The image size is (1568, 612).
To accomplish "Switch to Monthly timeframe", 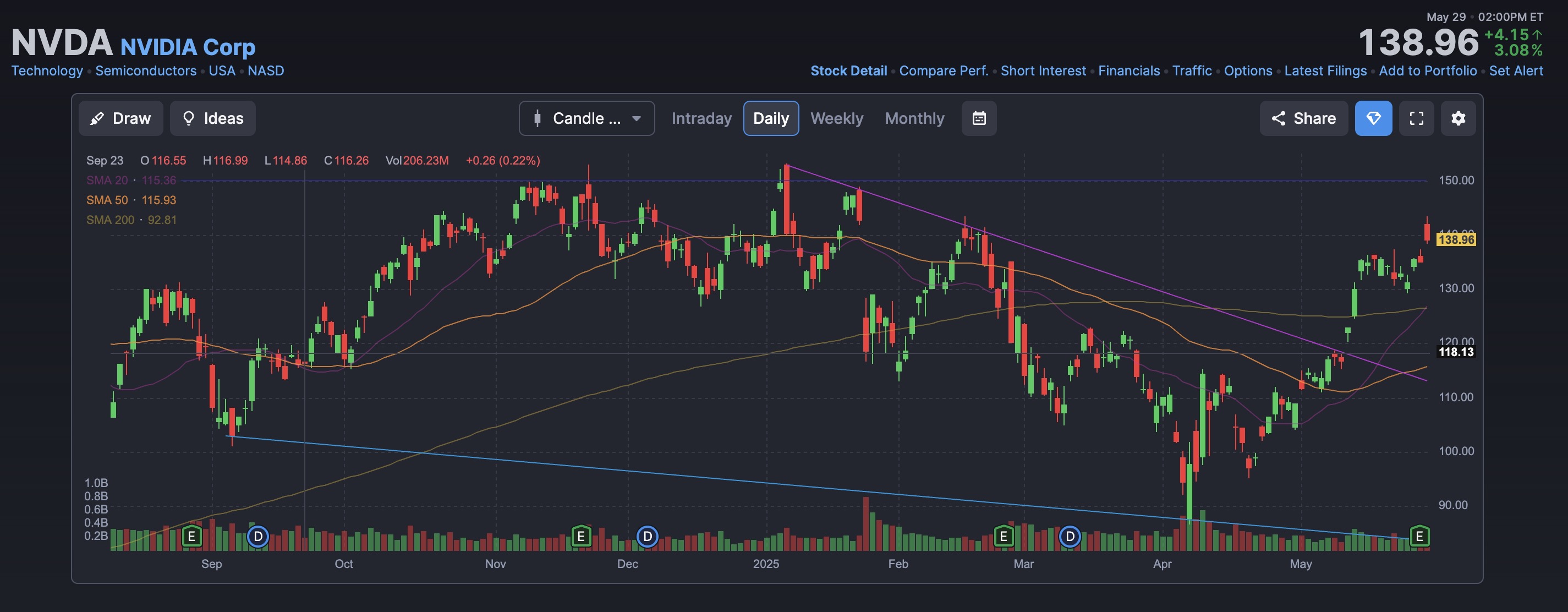I will pos(914,118).
